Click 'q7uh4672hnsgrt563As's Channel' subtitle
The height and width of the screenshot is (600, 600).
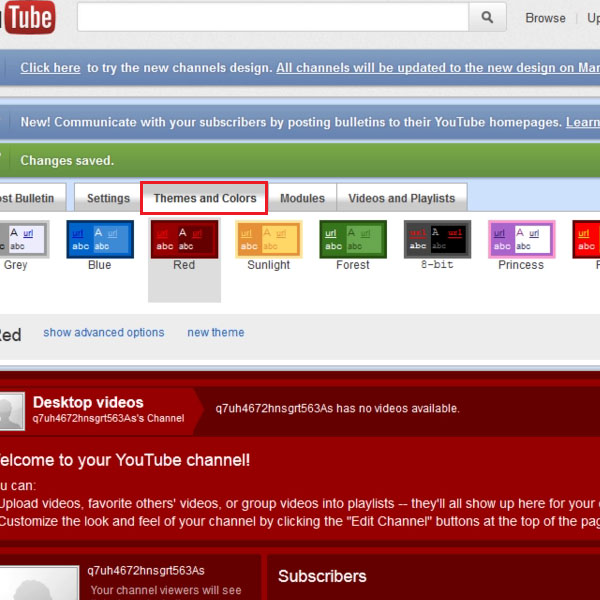108,418
